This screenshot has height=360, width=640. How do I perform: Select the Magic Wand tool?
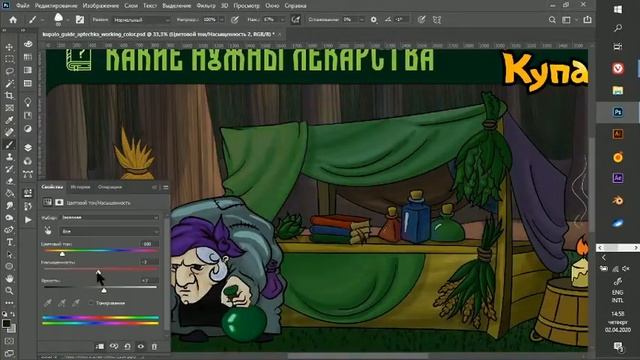(x=9, y=84)
